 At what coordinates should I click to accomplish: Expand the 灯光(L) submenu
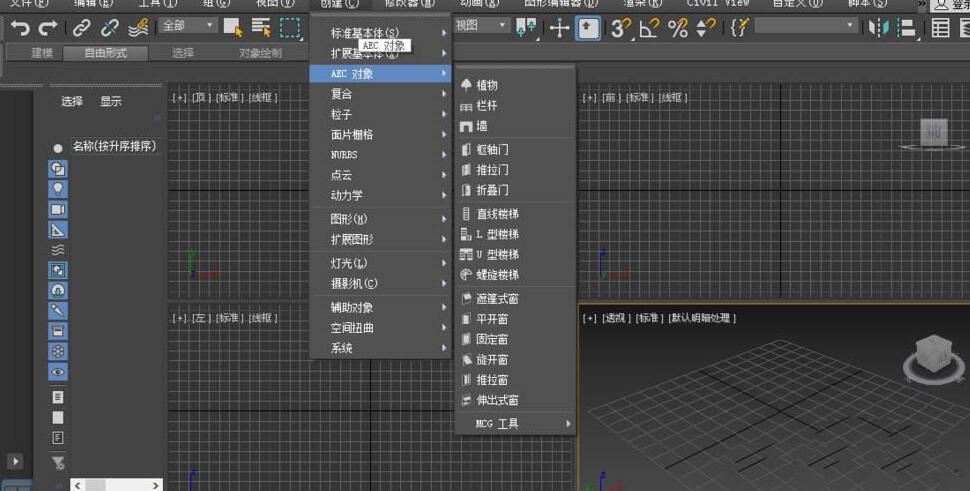pos(380,263)
